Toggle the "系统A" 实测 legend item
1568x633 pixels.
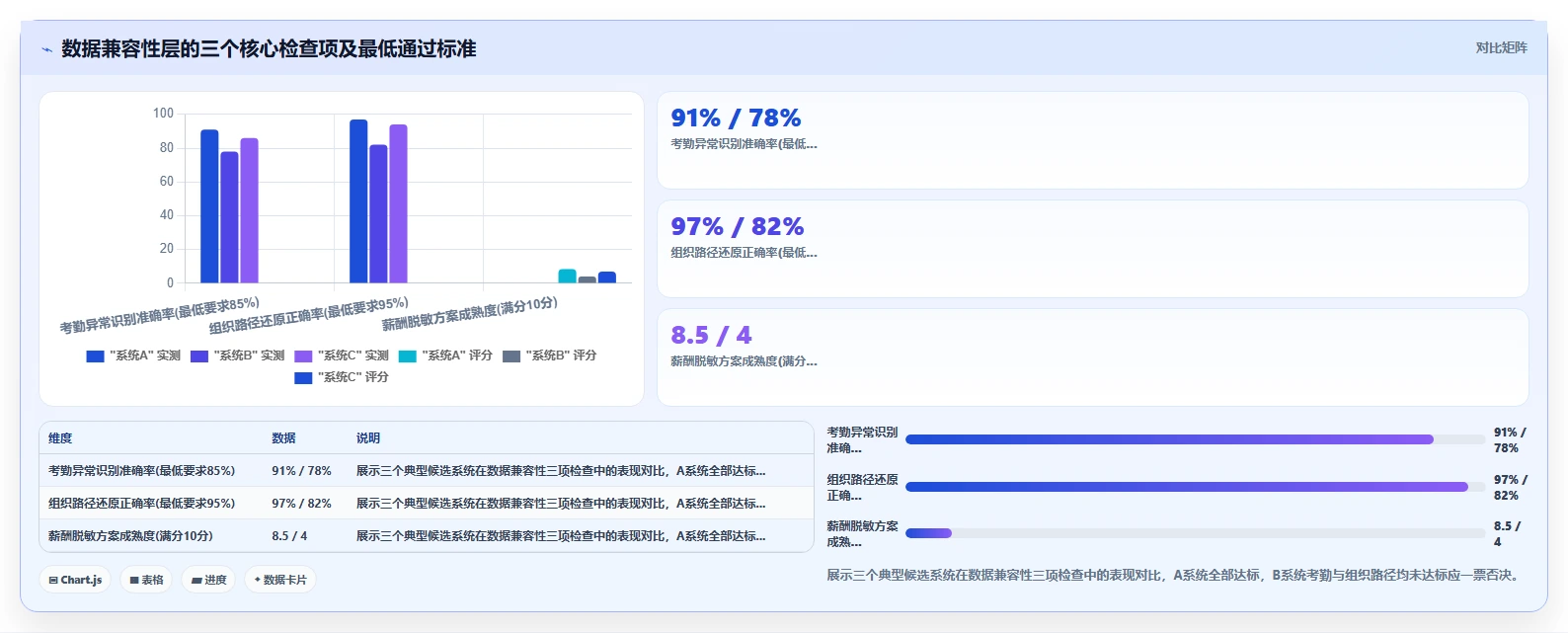(133, 356)
